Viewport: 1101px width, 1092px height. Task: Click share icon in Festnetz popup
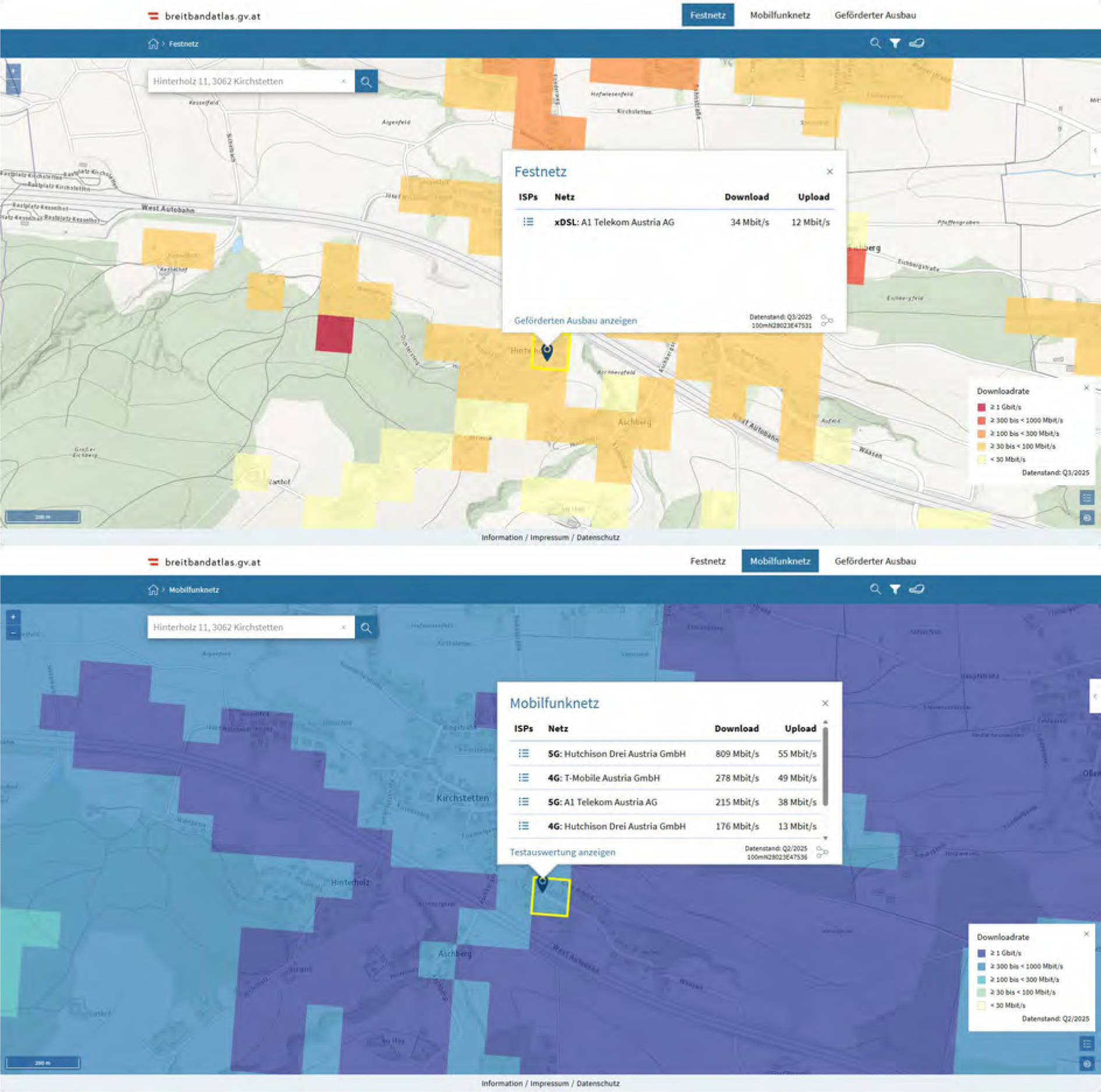827,320
